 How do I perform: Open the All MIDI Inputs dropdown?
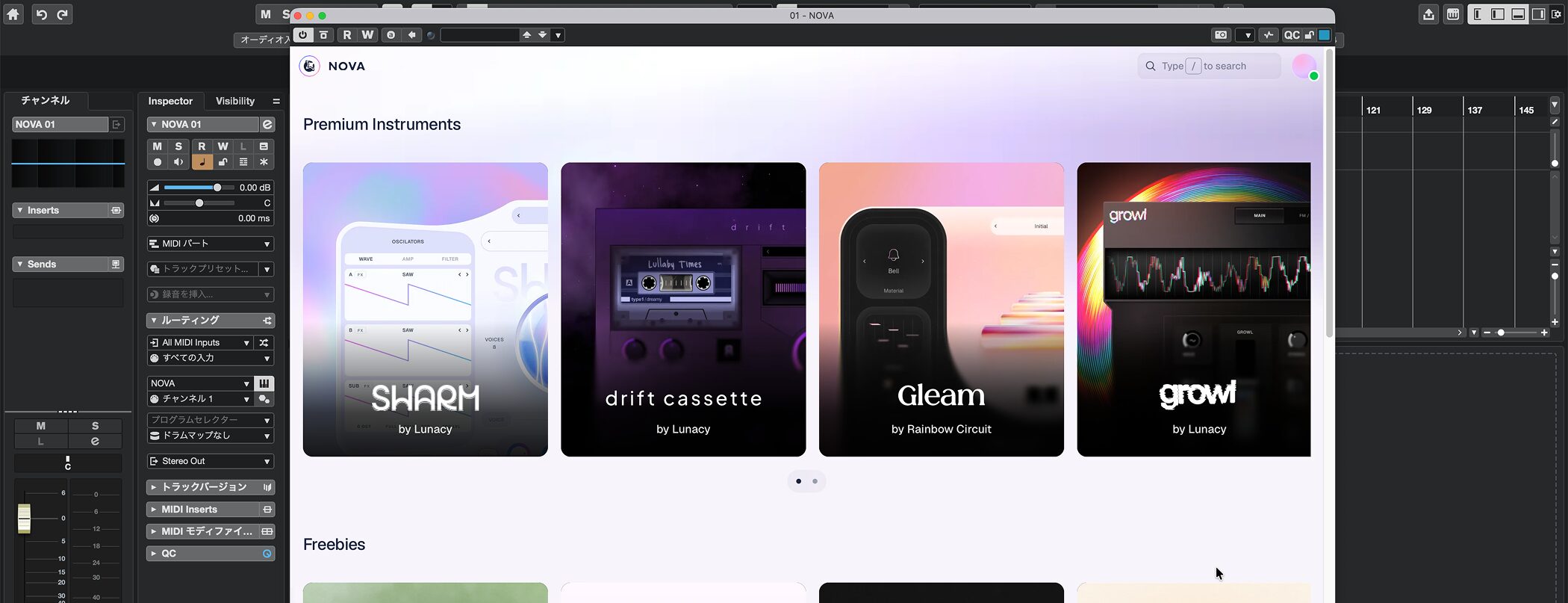[x=200, y=342]
